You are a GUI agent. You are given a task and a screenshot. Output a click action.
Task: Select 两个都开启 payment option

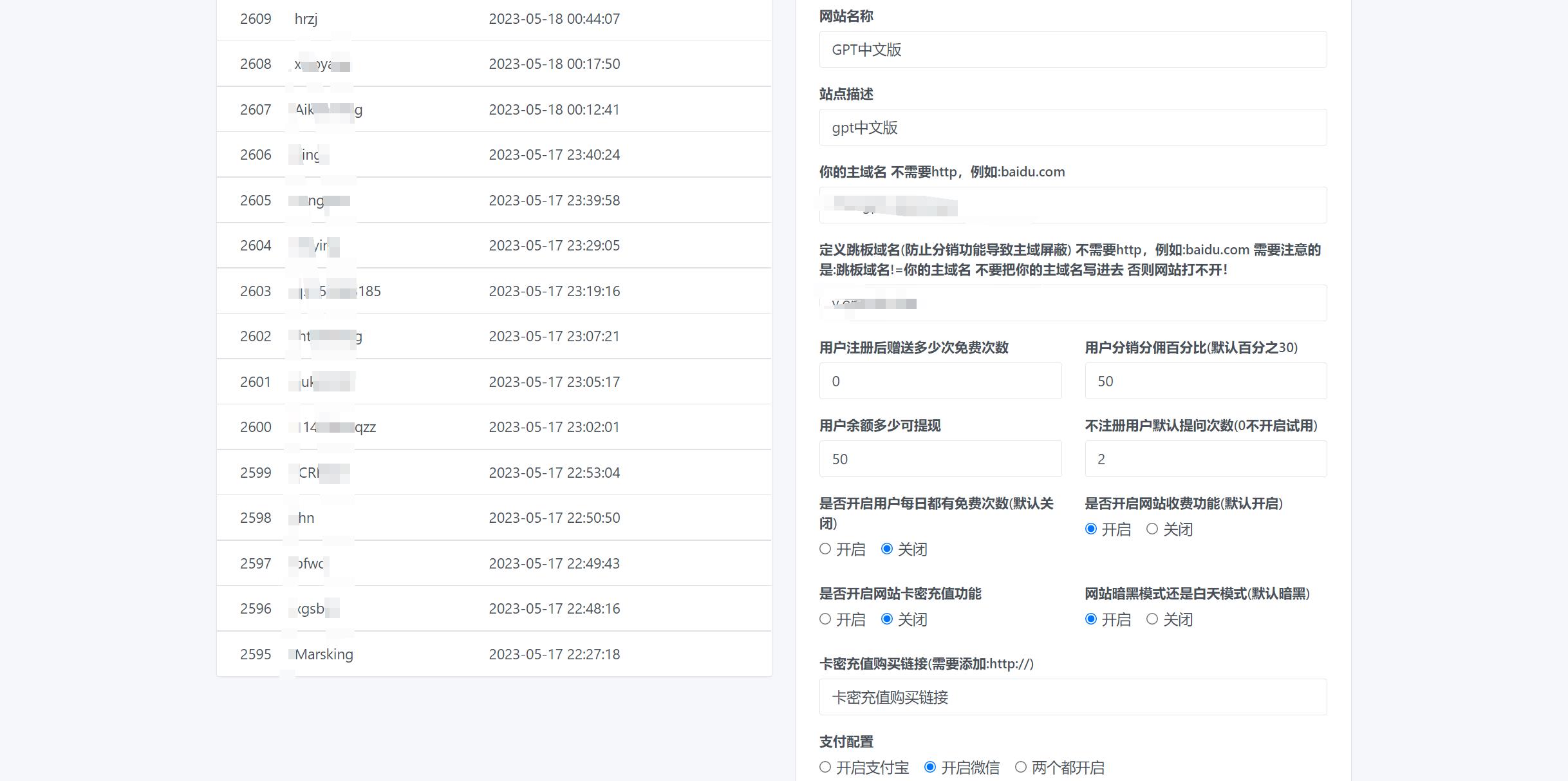pos(1020,767)
